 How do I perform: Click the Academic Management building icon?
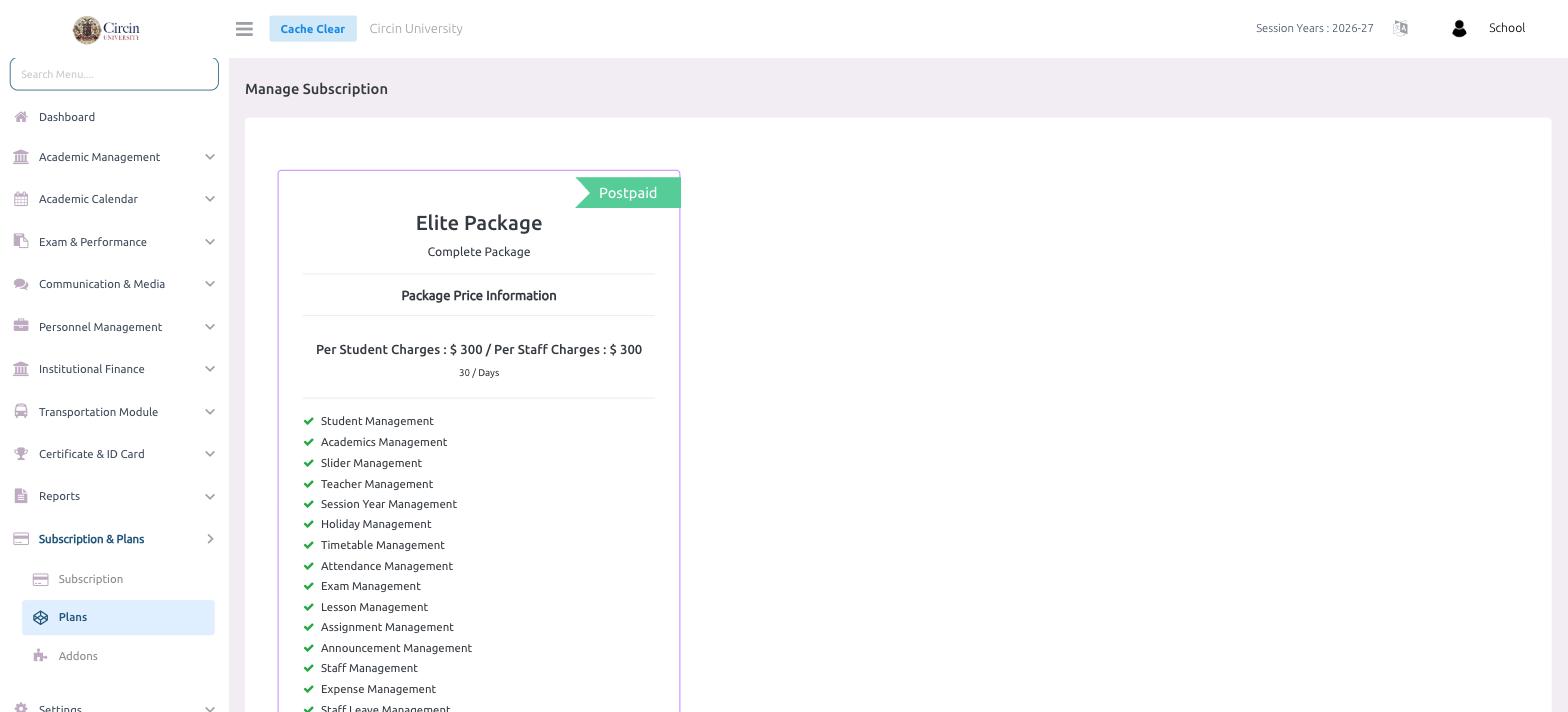[x=21, y=157]
